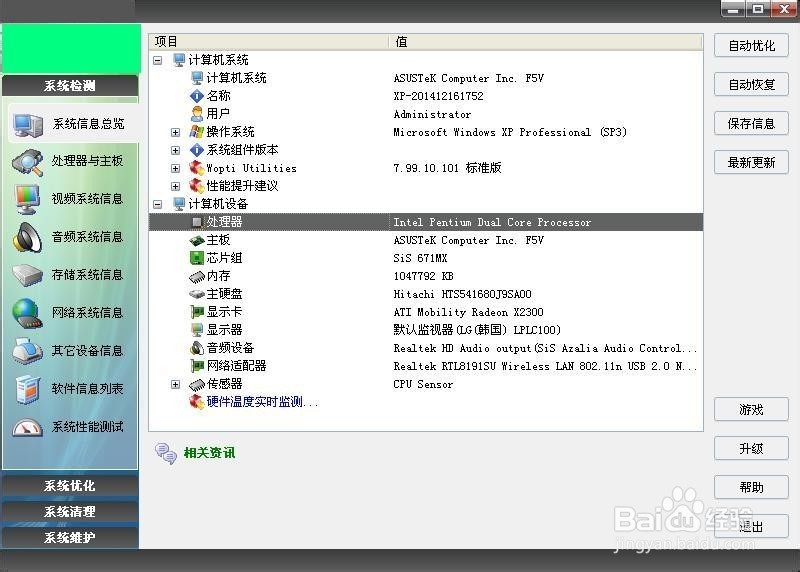
Task: Open 处理器与主板 magnifier icon
Action: click(28, 162)
